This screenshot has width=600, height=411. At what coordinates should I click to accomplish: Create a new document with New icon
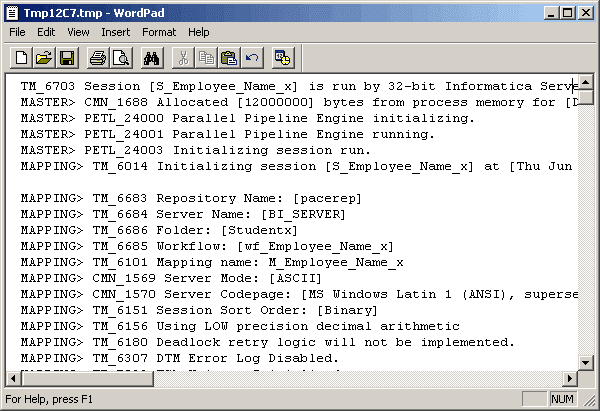(21, 58)
